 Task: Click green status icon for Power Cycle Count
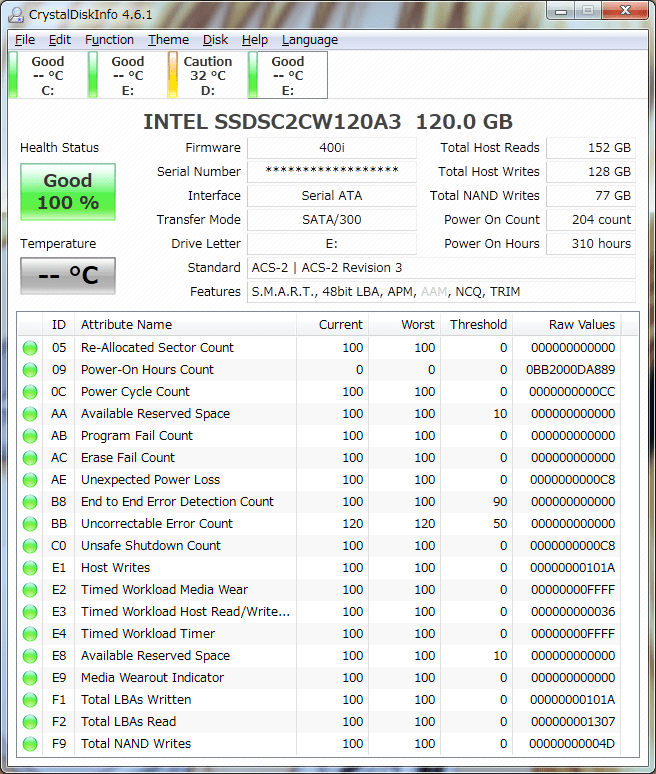[30, 392]
